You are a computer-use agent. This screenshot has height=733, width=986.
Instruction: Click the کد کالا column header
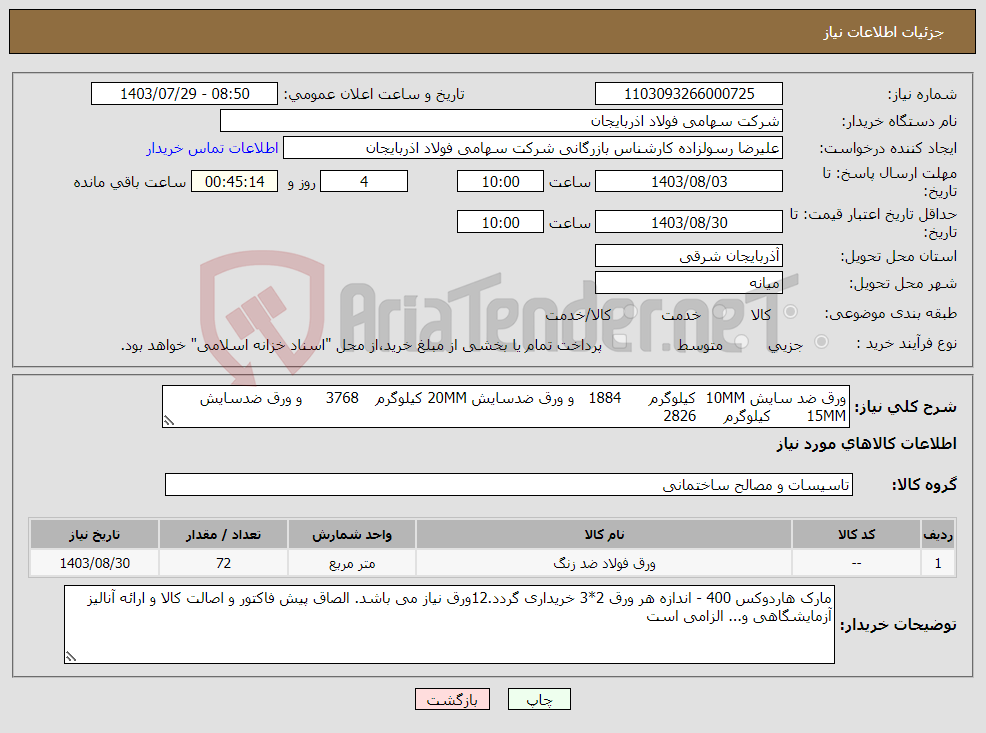click(x=856, y=534)
